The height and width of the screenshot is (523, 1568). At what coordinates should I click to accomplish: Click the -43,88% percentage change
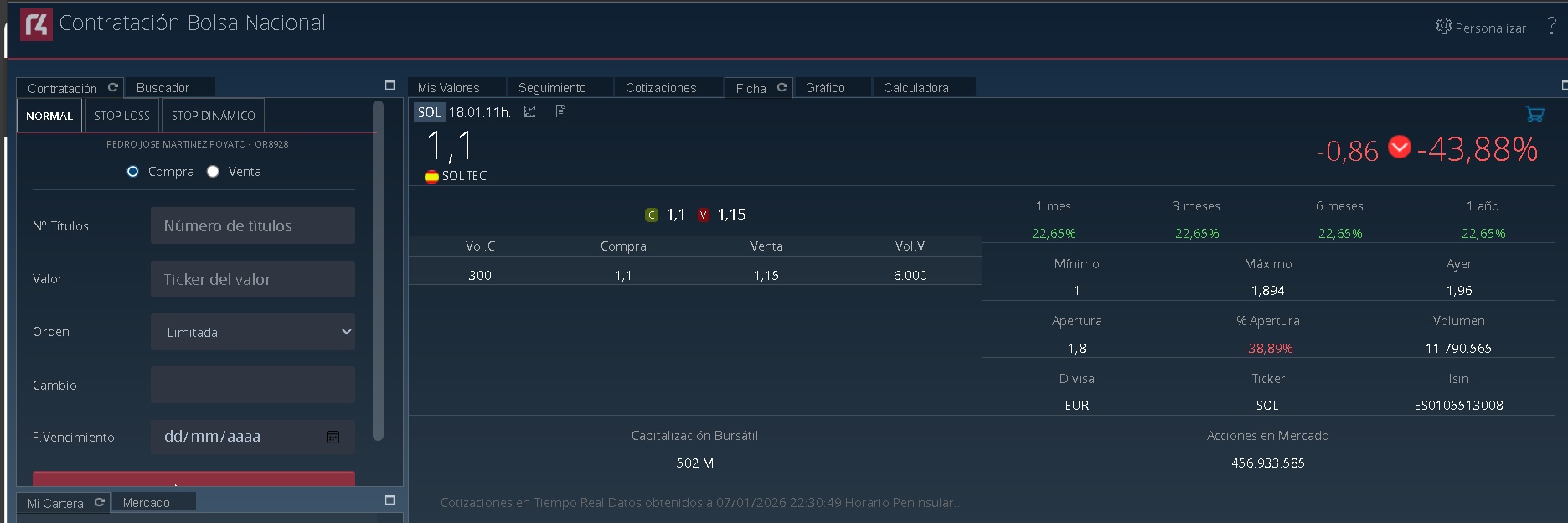click(x=1478, y=149)
